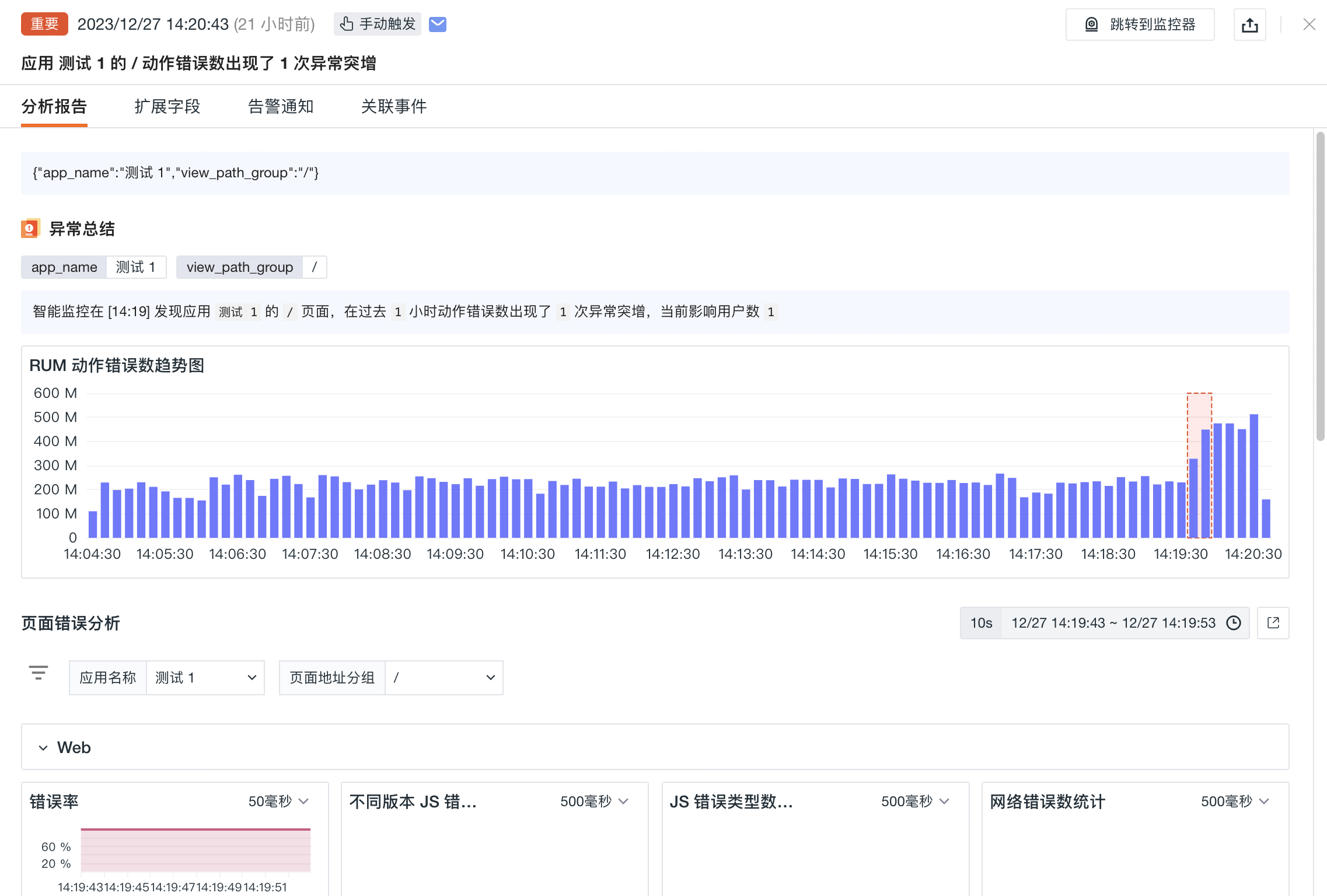Click the mail notification icon
The image size is (1327, 896).
pos(438,24)
